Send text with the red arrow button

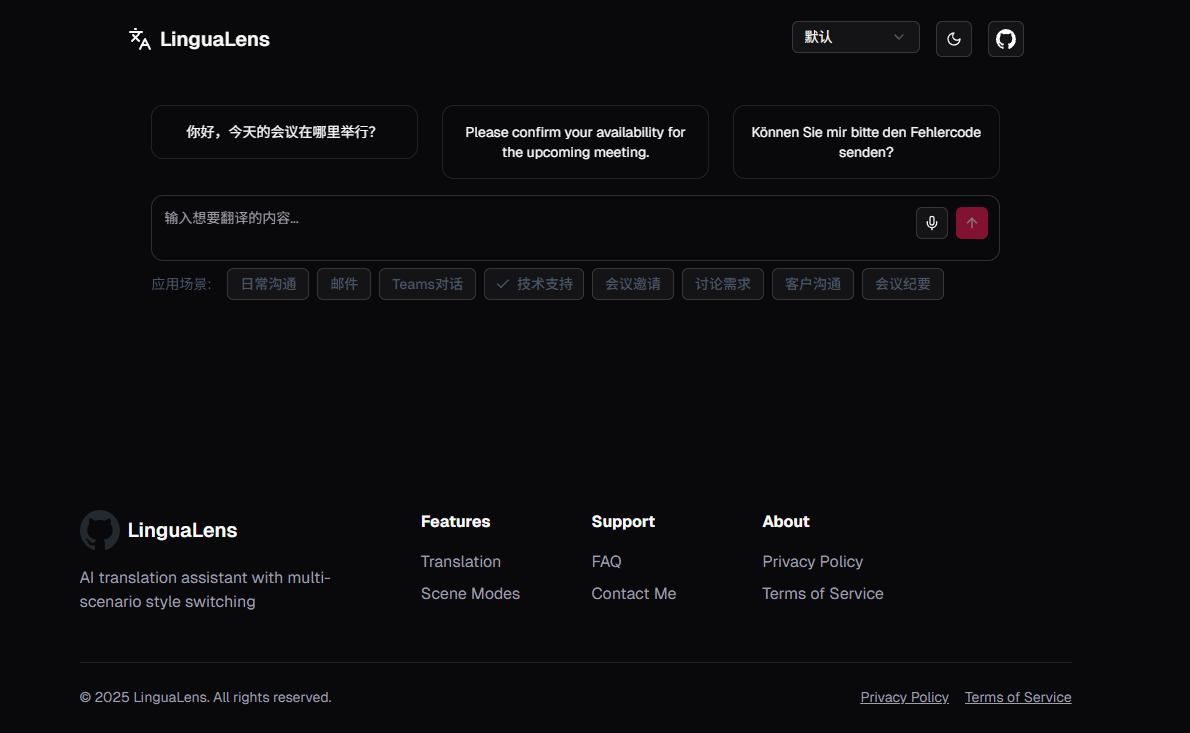[971, 223]
